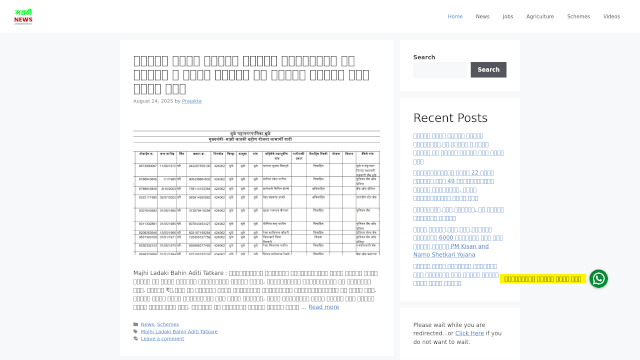Open the WhatsApp chat icon
Screen dimensions: 640x360
coord(598,279)
